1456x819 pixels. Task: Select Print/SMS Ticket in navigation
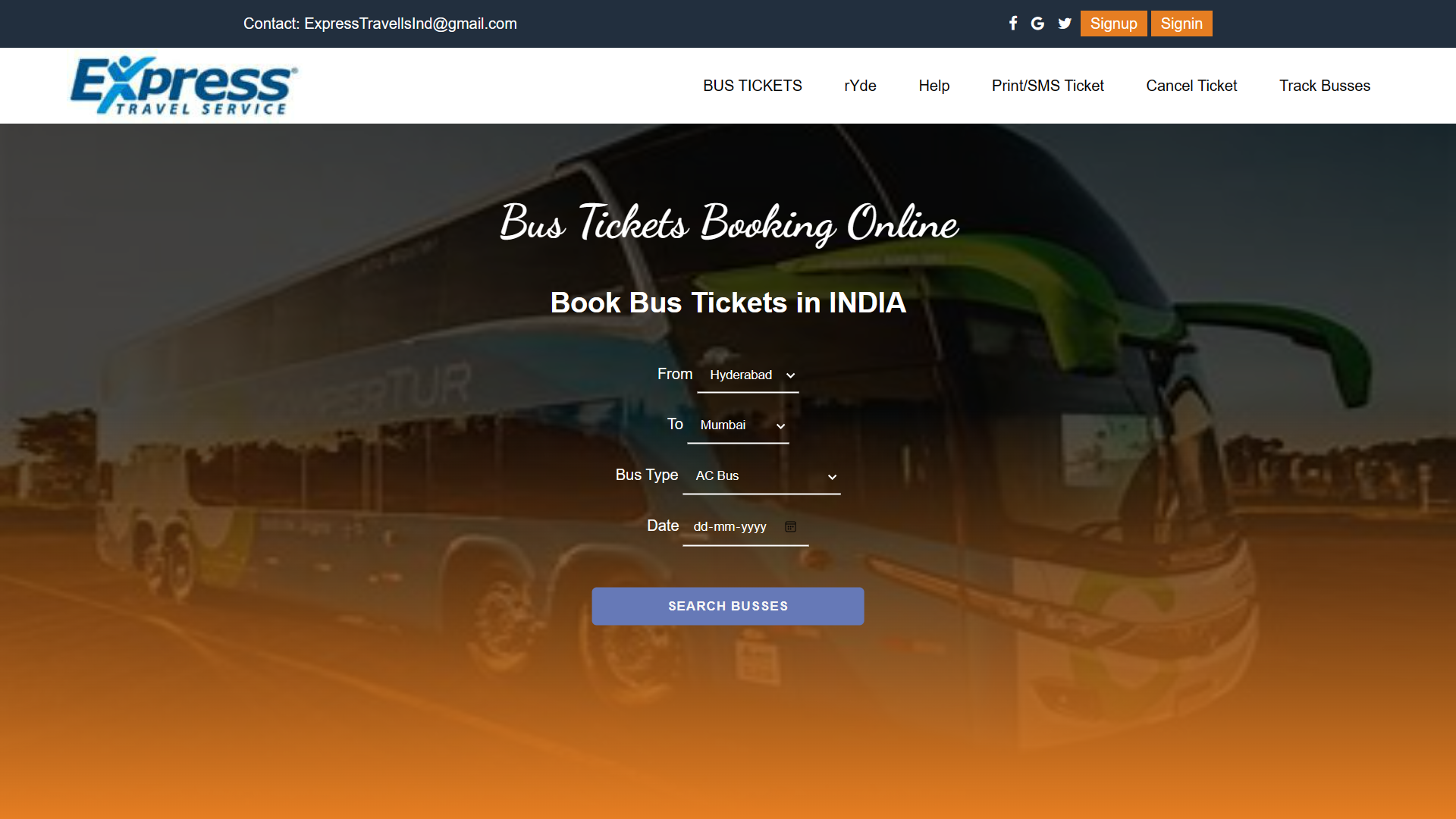click(x=1047, y=86)
